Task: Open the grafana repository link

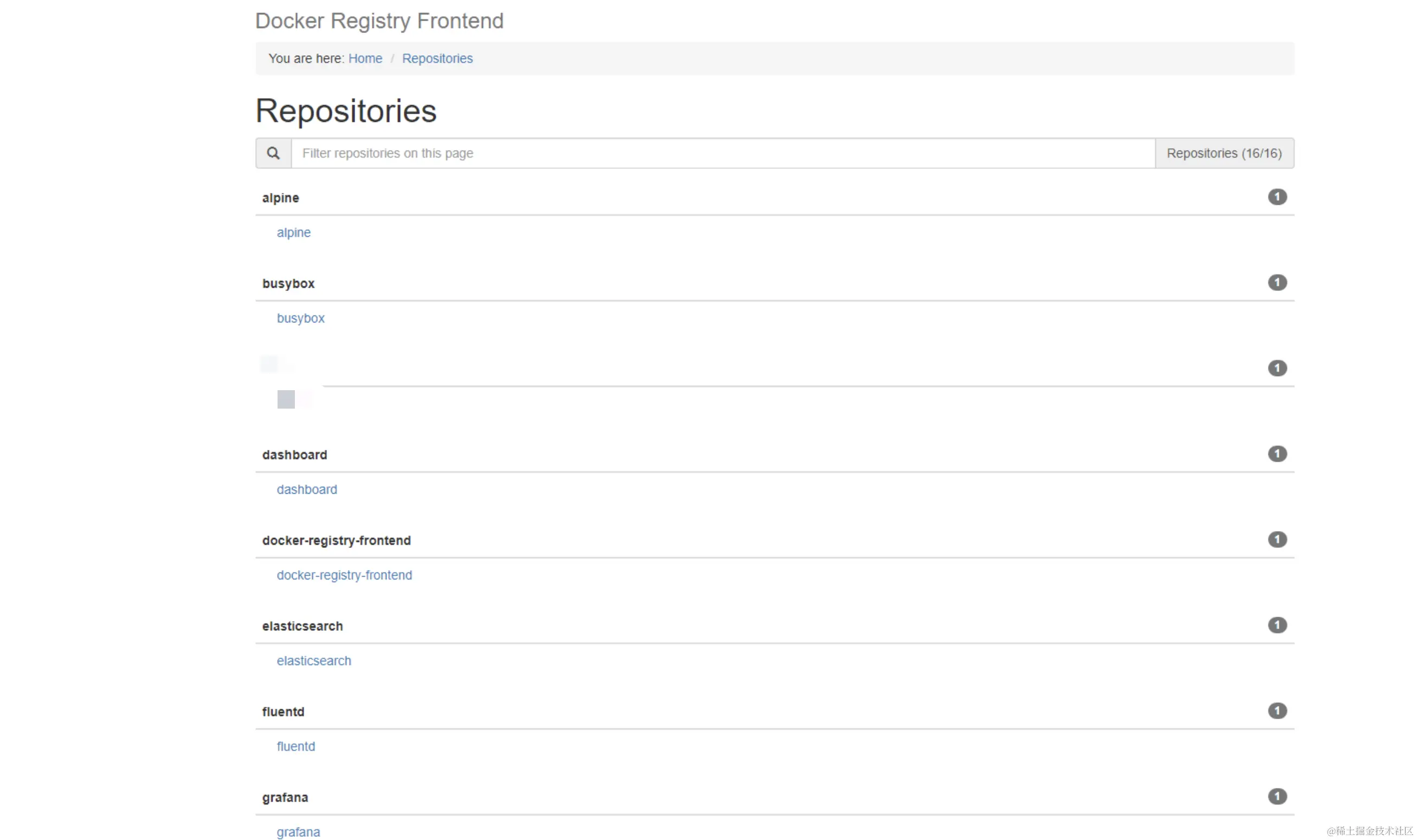Action: point(298,832)
